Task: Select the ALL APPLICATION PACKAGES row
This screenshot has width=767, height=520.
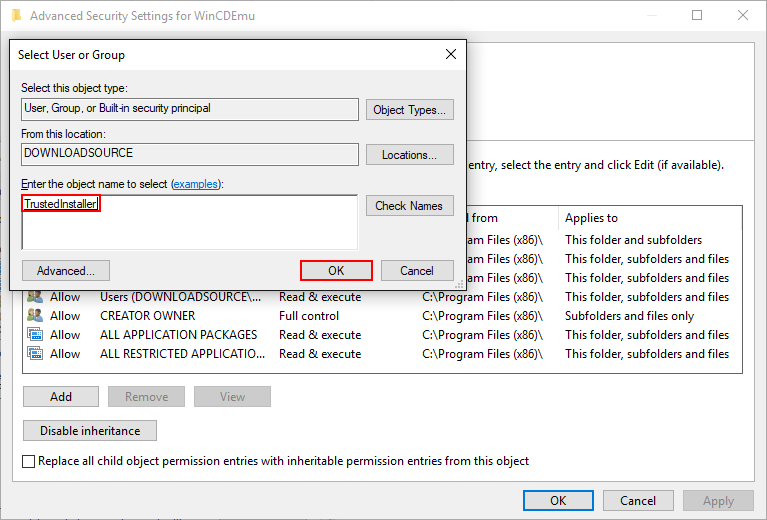Action: (382, 335)
